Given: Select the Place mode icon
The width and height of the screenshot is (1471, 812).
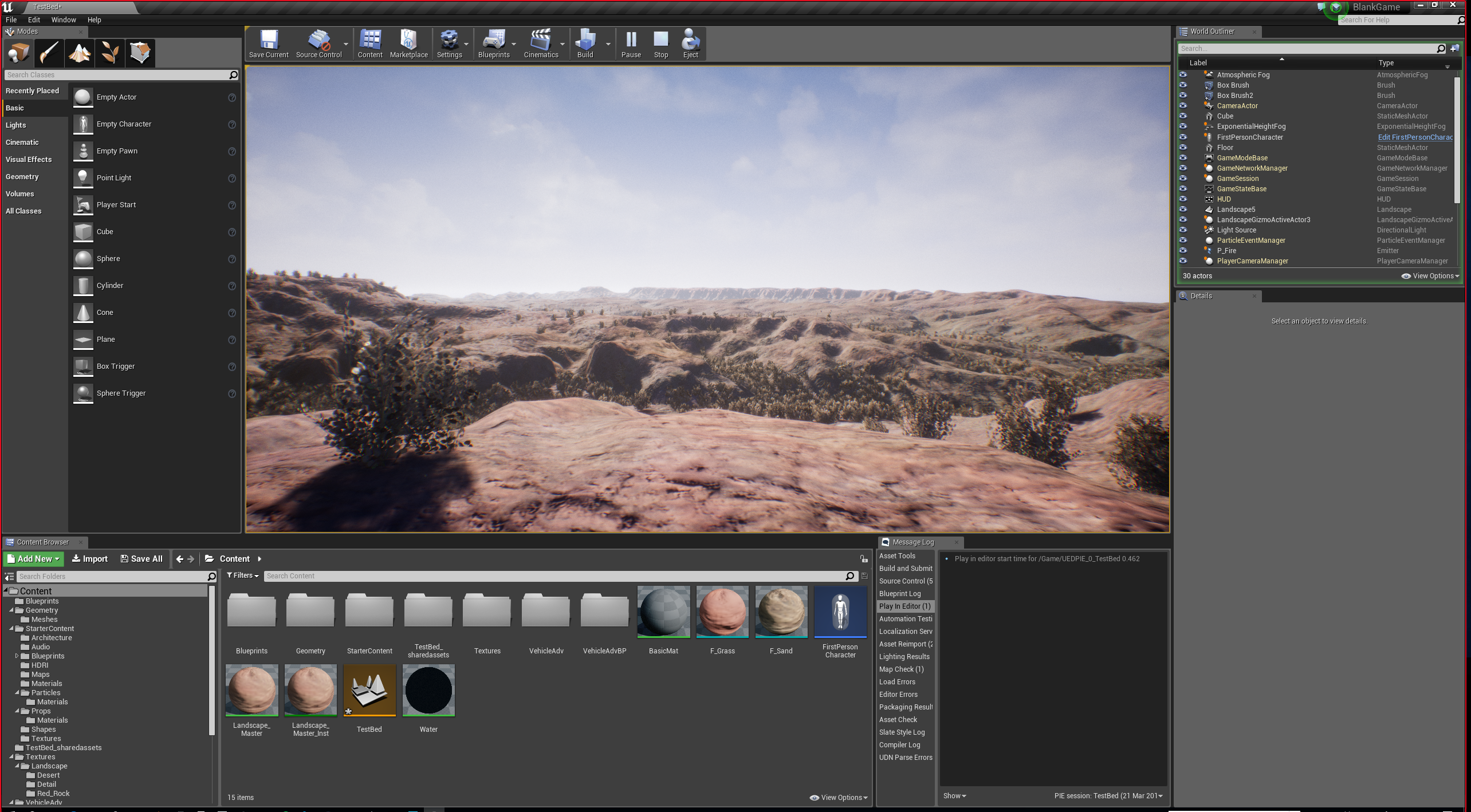Looking at the screenshot, I should click(x=18, y=53).
